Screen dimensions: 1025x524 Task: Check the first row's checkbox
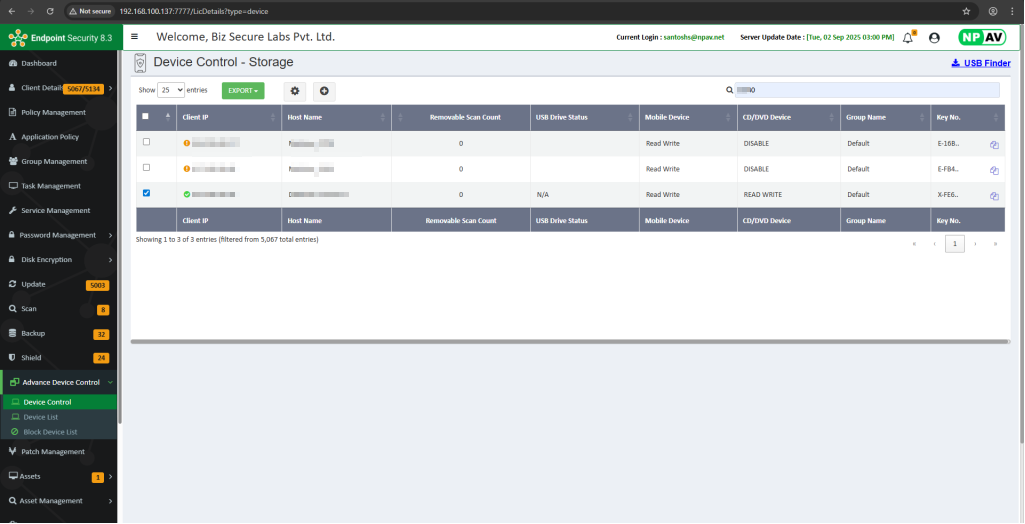pyautogui.click(x=147, y=142)
